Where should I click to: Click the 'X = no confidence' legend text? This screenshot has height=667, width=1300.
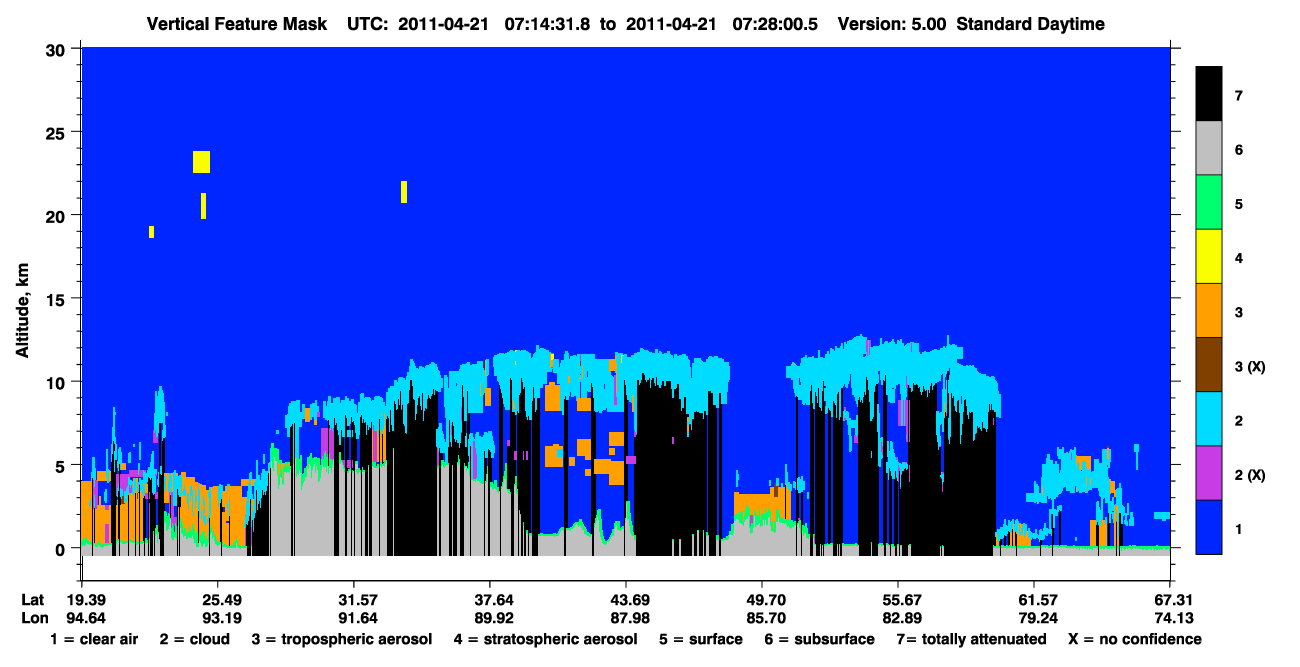coord(1135,639)
